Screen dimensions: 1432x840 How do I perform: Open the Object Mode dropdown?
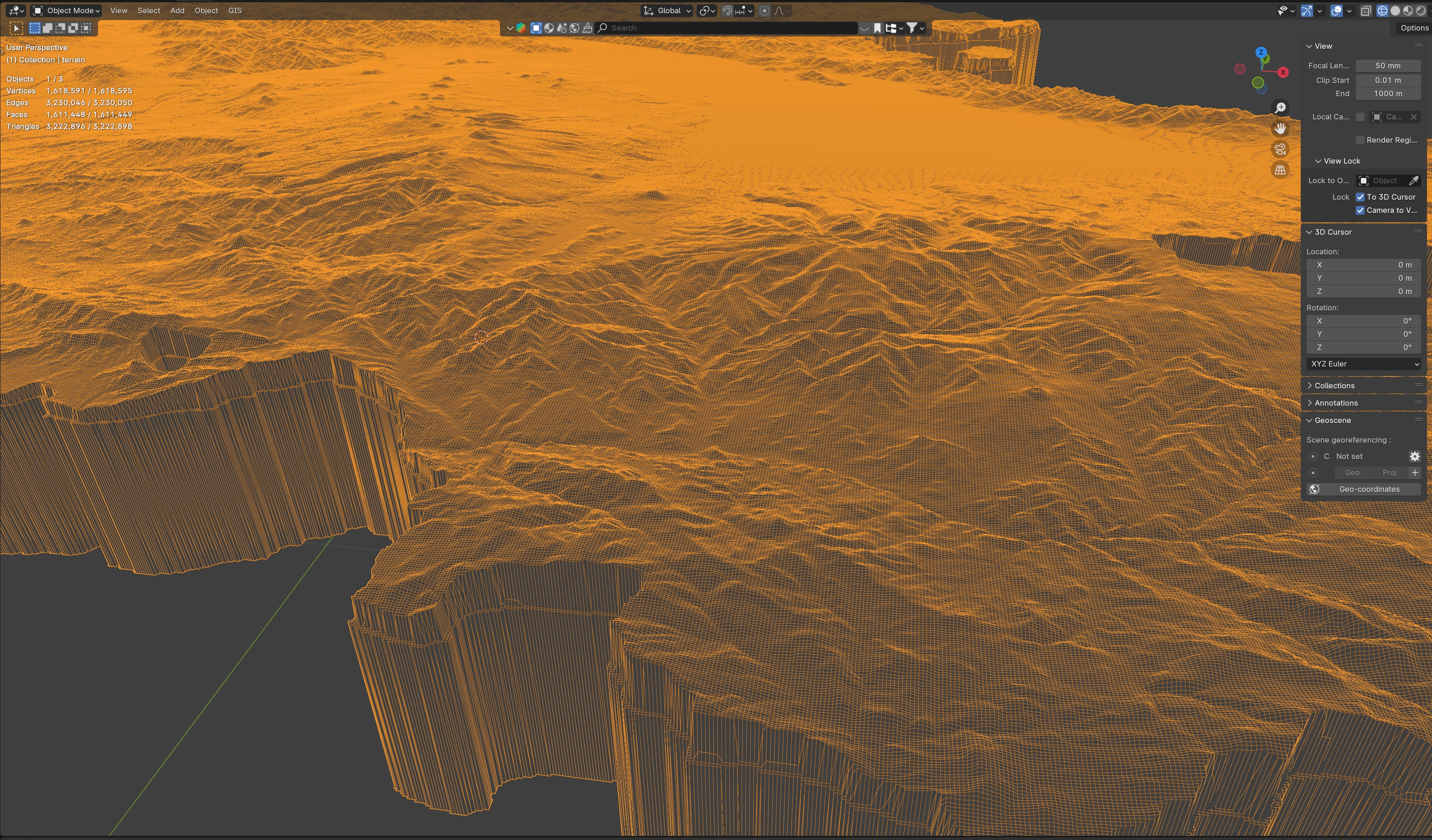(x=67, y=11)
